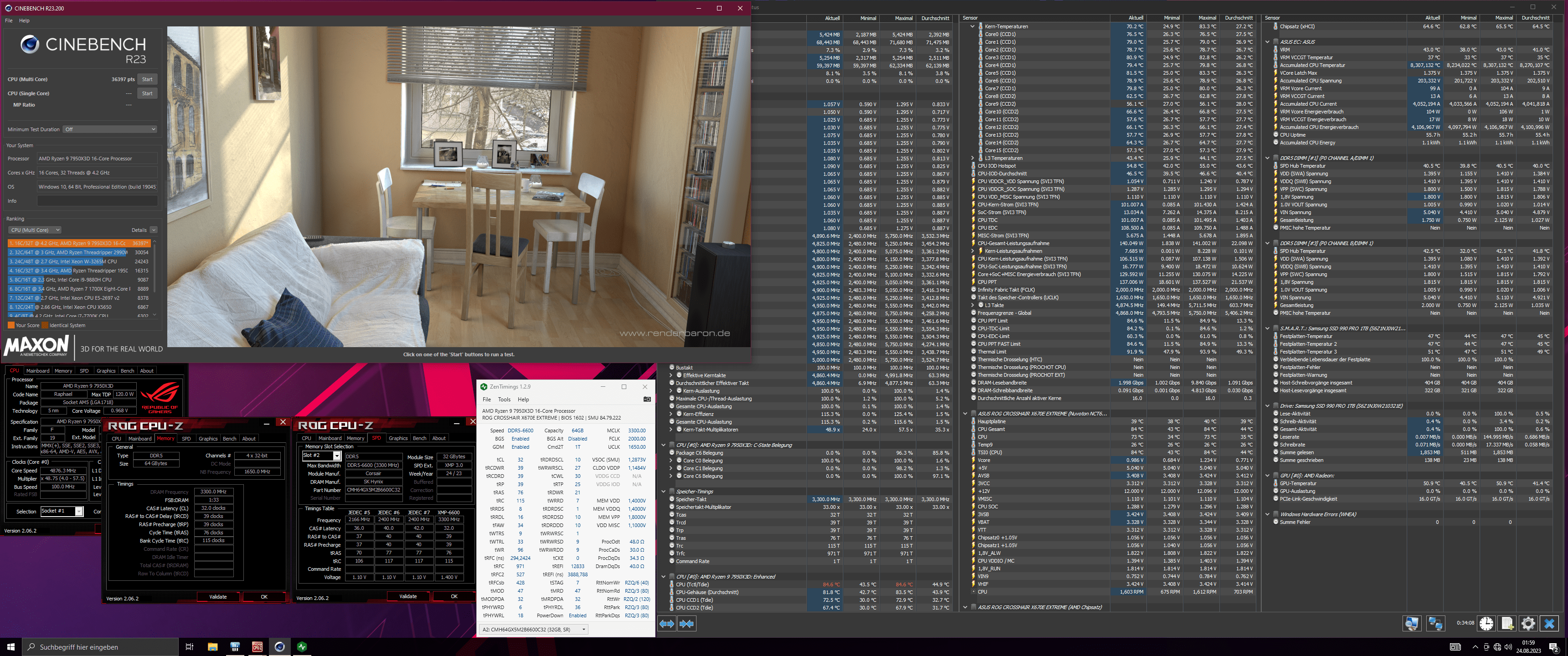1568x656 pixels.
Task: Click OK in CPU-Z SPD window
Action: (454, 596)
